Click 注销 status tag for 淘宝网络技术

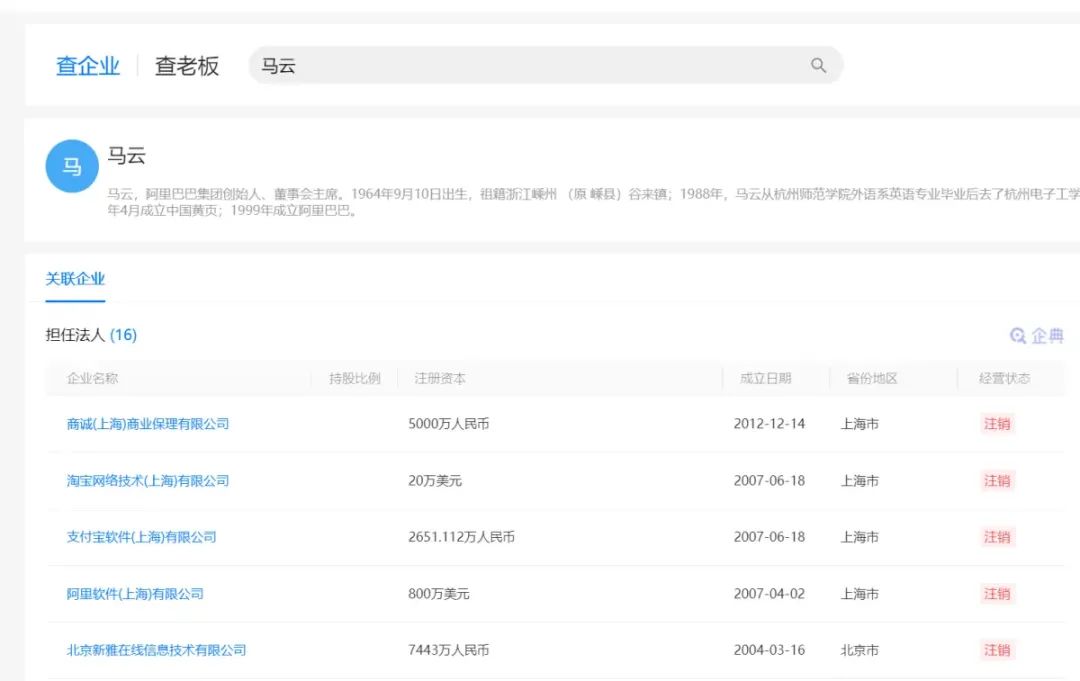pyautogui.click(x=997, y=481)
